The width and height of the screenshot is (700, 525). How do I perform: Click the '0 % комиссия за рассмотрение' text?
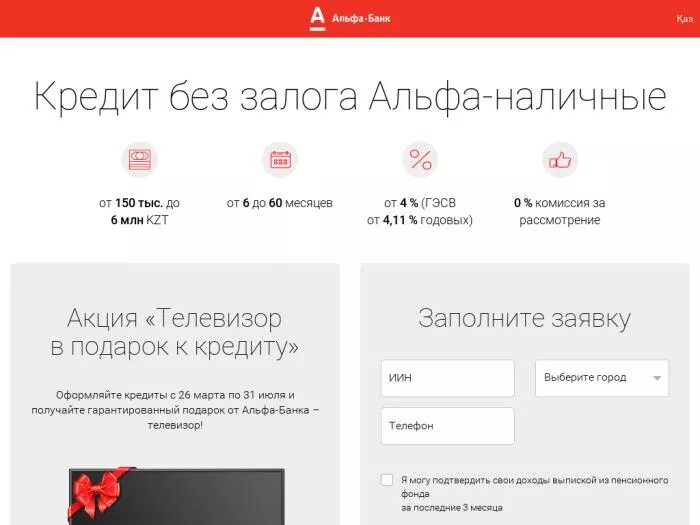click(559, 211)
